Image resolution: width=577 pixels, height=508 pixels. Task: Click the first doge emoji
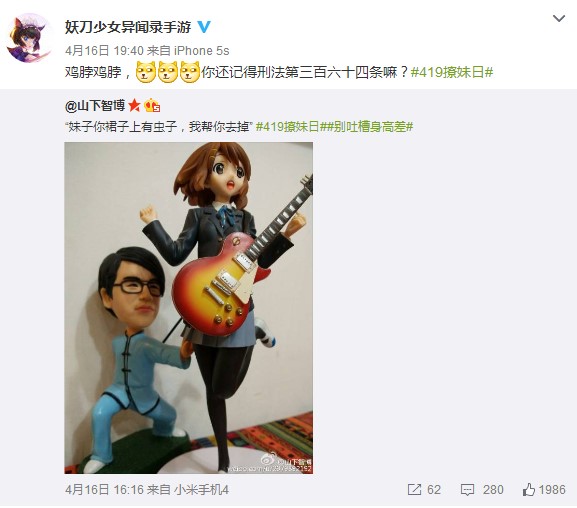coord(146,72)
